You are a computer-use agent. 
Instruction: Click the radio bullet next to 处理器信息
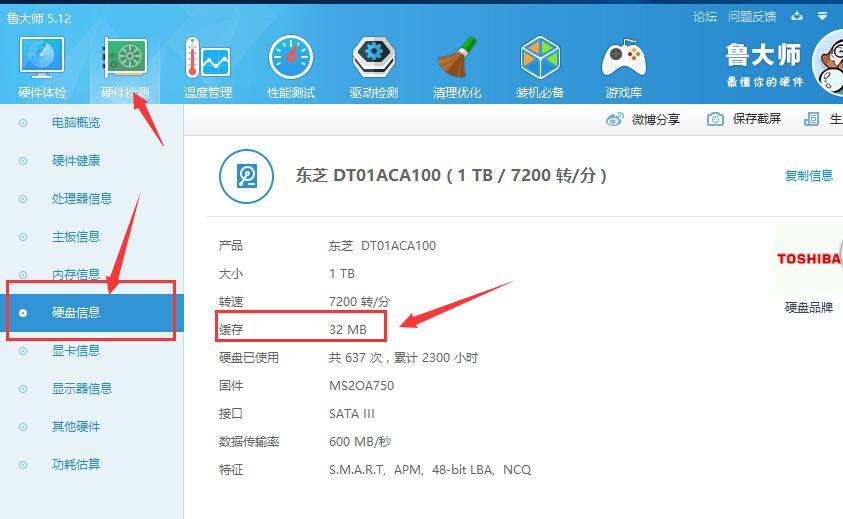pos(23,199)
